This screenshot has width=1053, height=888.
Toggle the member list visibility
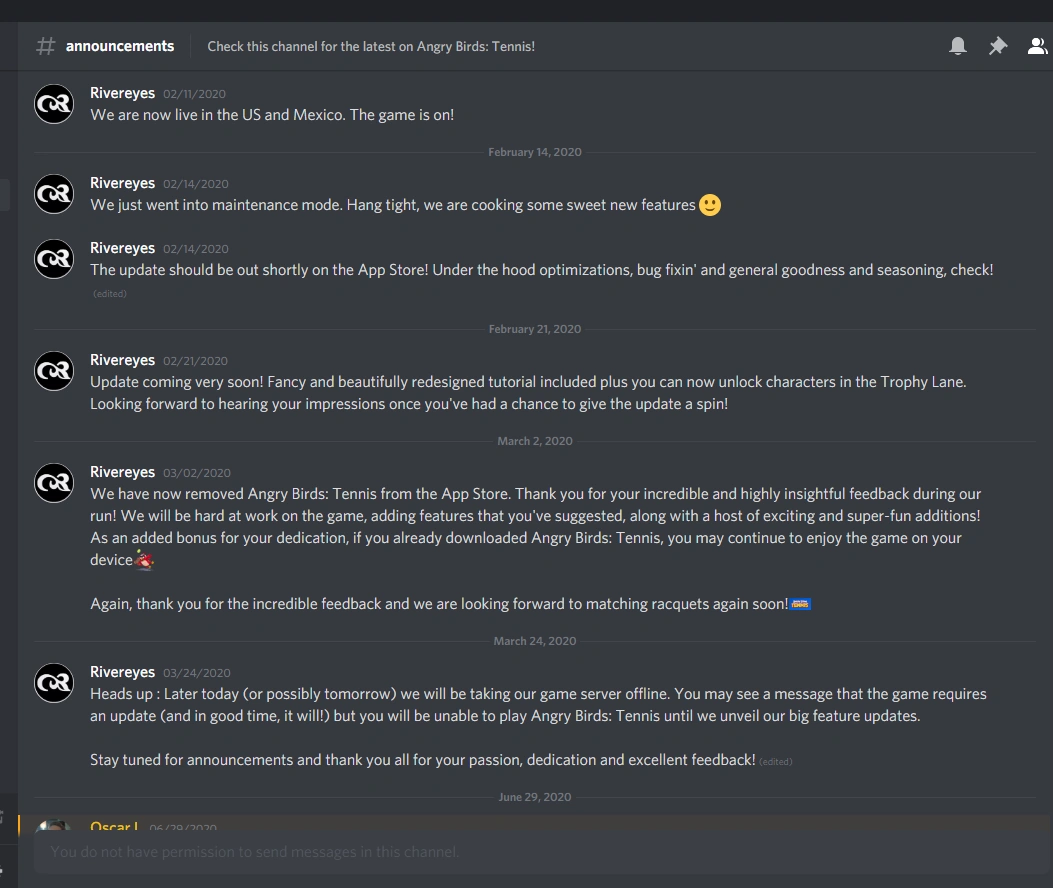click(x=1037, y=45)
